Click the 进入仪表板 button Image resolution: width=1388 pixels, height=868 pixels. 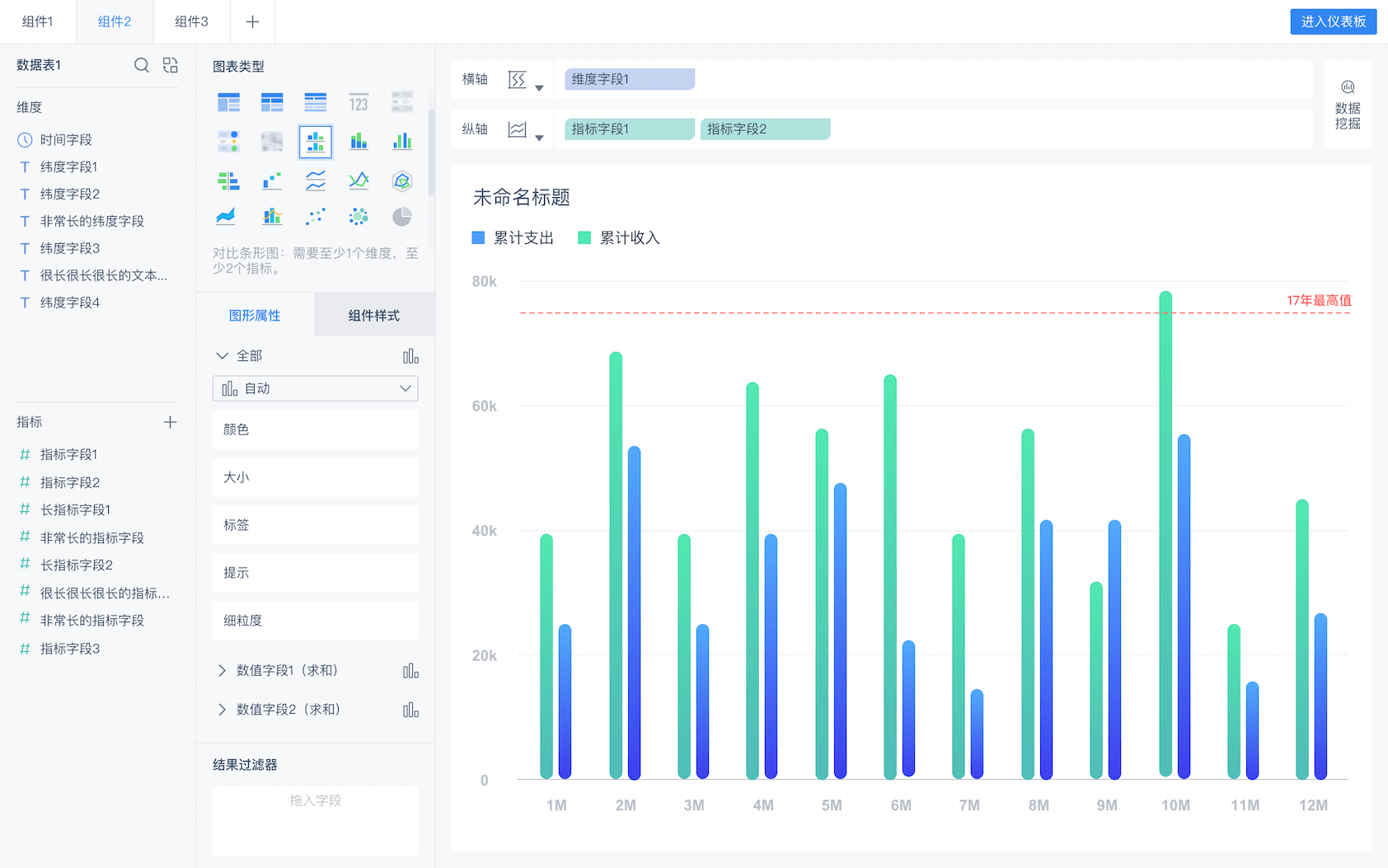pyautogui.click(x=1333, y=21)
